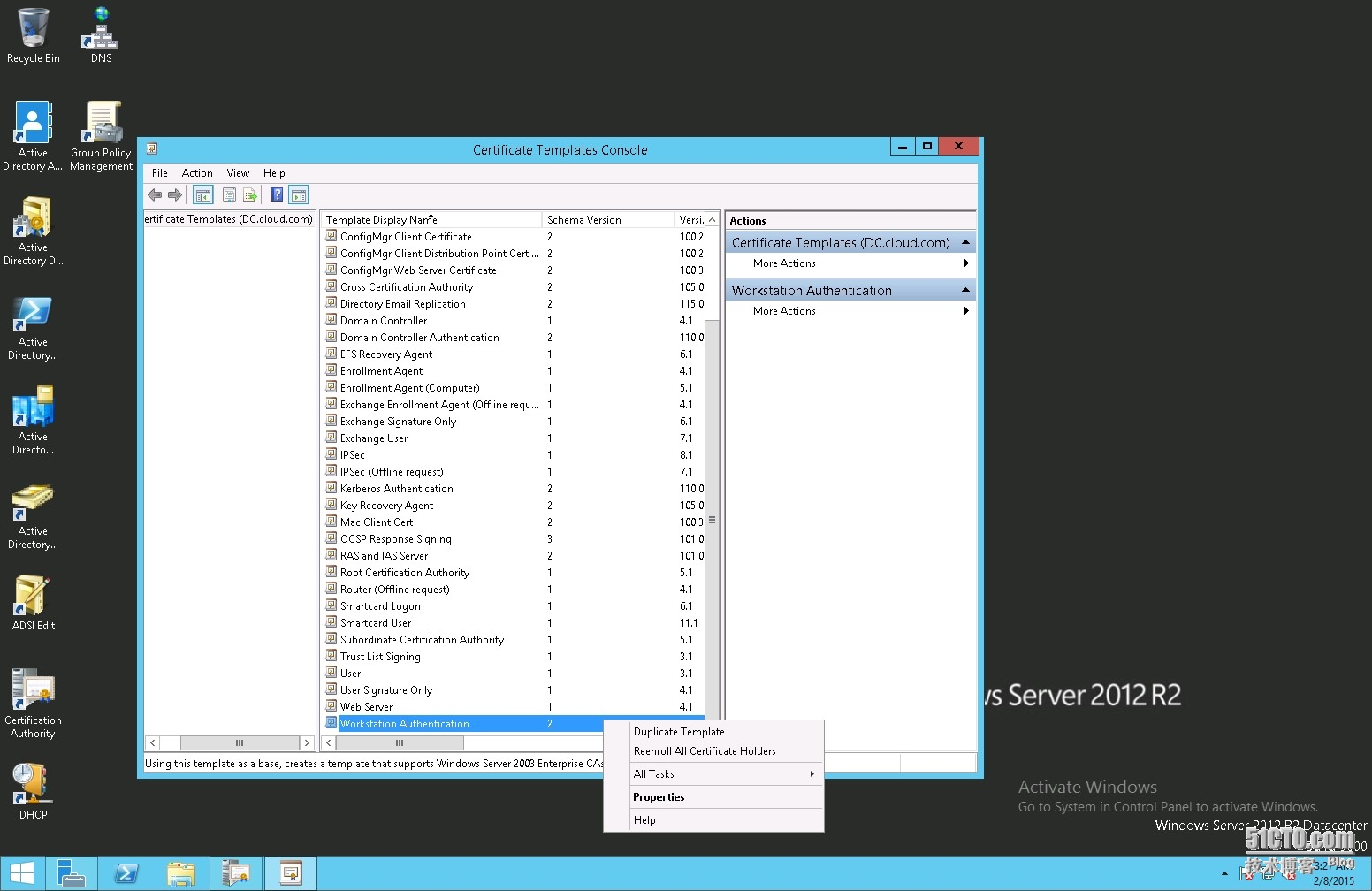Toggle Show/Hide Action Pane toolbar icon
The image size is (1372, 891).
pyautogui.click(x=299, y=195)
